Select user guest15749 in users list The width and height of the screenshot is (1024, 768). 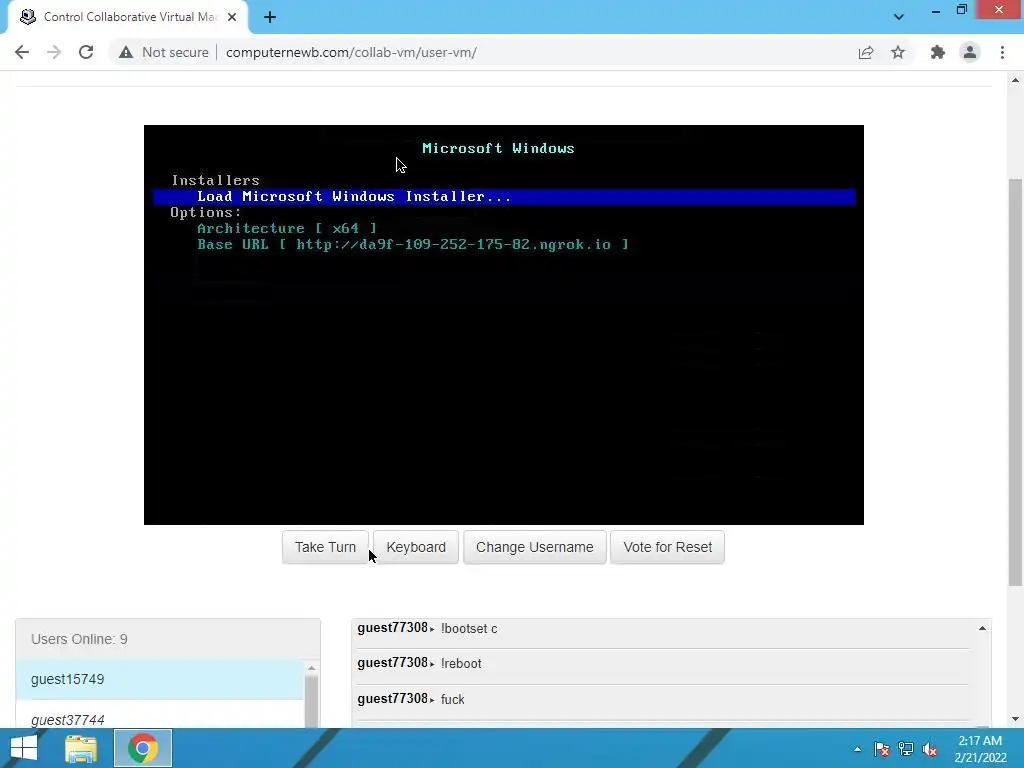click(160, 679)
